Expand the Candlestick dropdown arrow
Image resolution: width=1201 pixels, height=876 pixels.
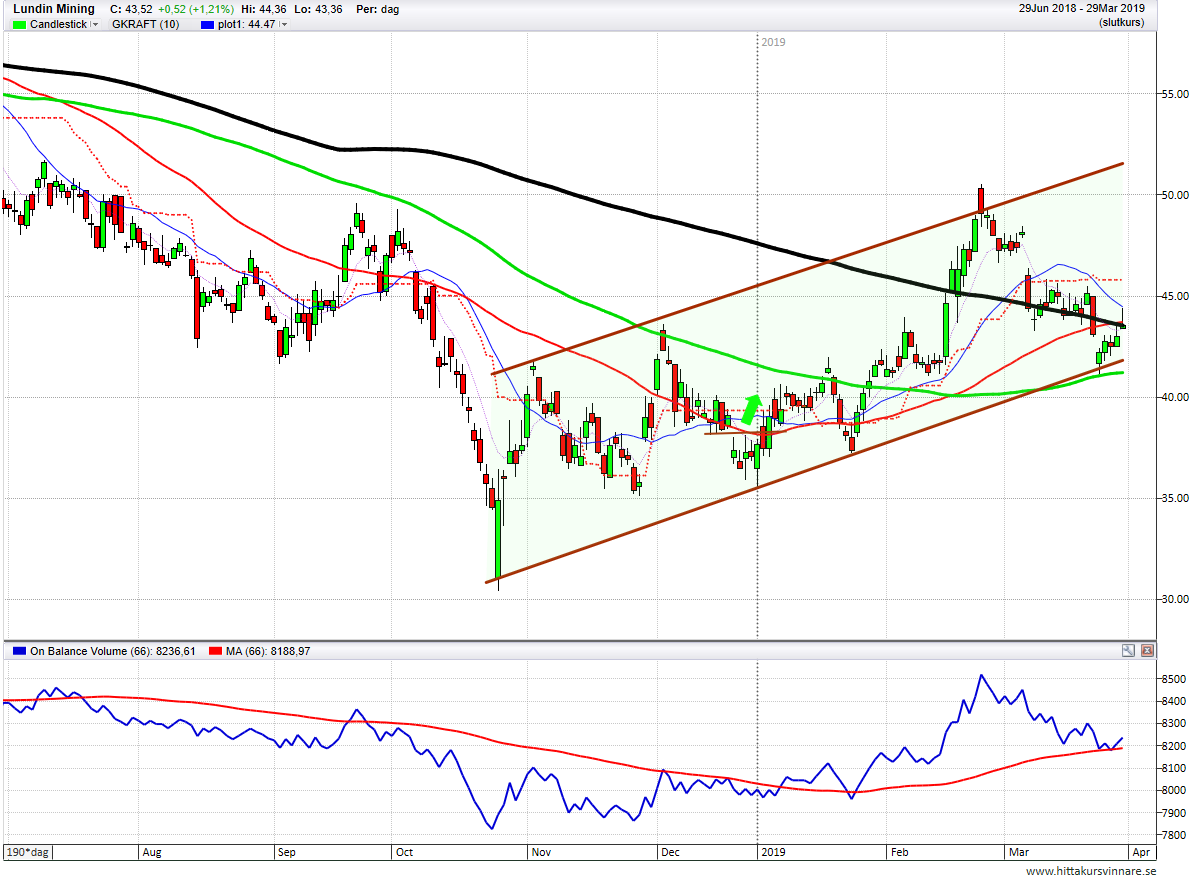(x=95, y=24)
